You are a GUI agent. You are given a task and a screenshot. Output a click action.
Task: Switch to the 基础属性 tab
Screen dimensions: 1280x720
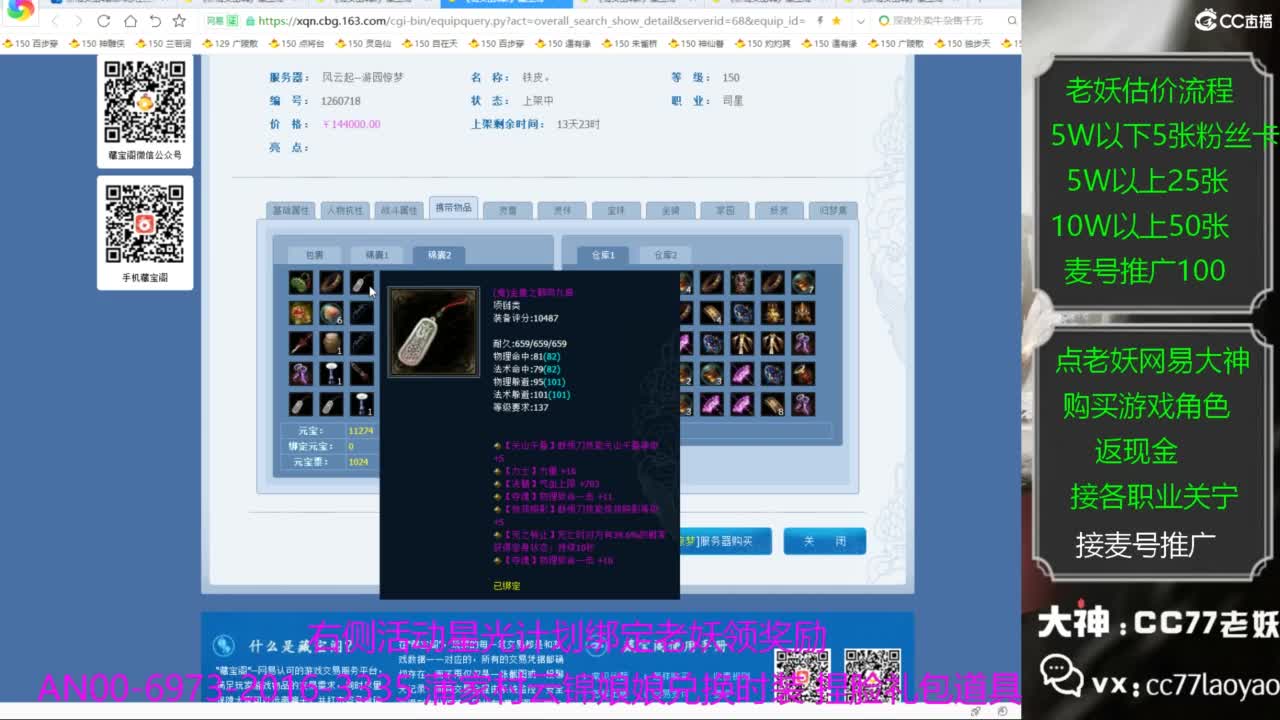(x=291, y=211)
